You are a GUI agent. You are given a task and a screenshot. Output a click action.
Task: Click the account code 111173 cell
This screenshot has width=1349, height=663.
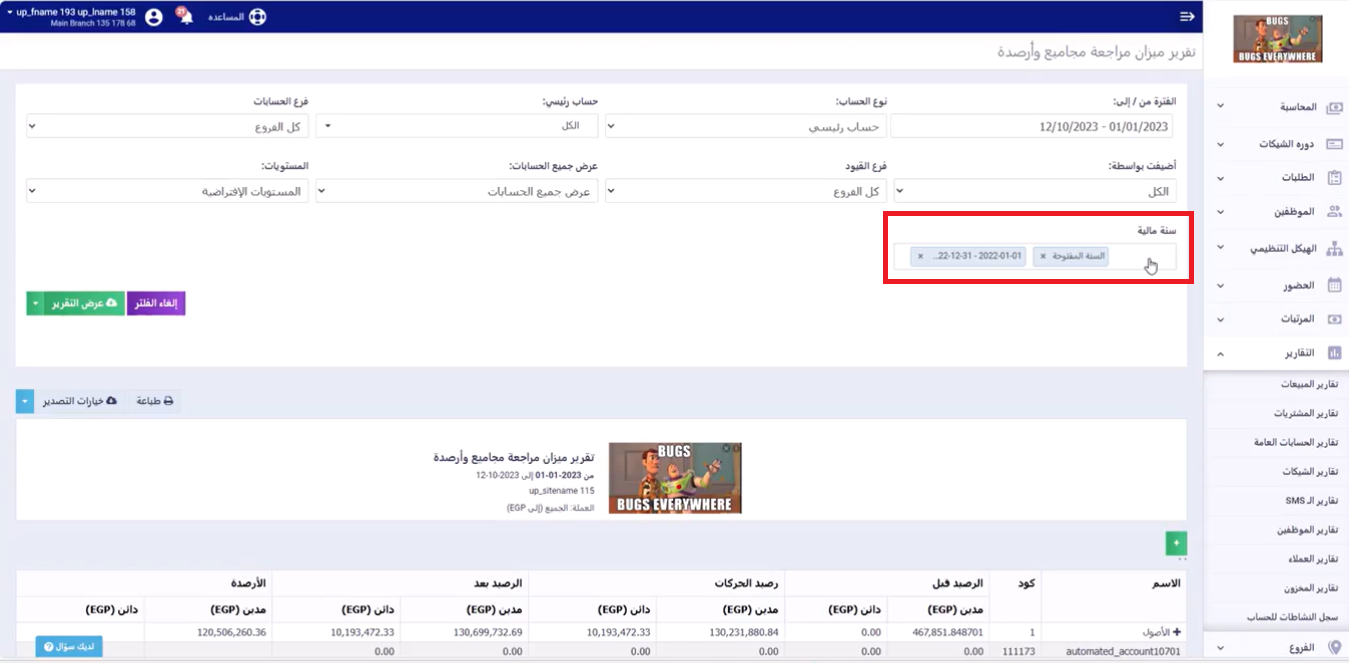(1018, 650)
